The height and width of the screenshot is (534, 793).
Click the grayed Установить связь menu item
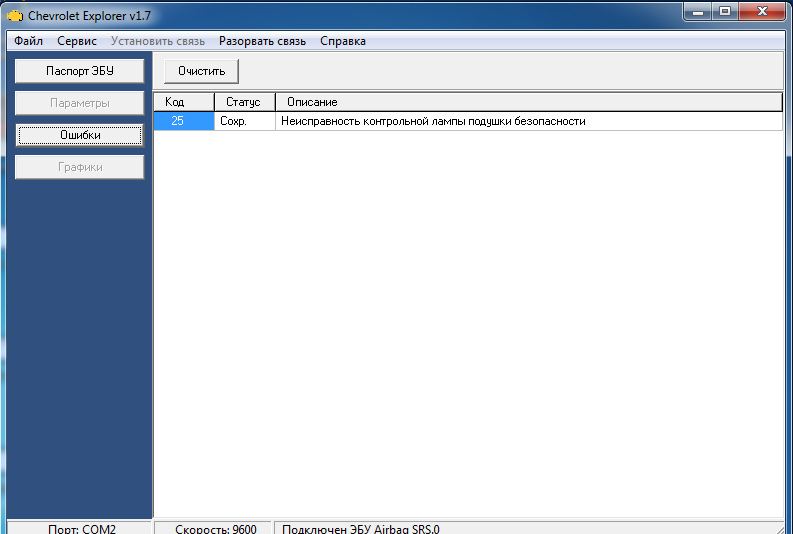coord(157,41)
